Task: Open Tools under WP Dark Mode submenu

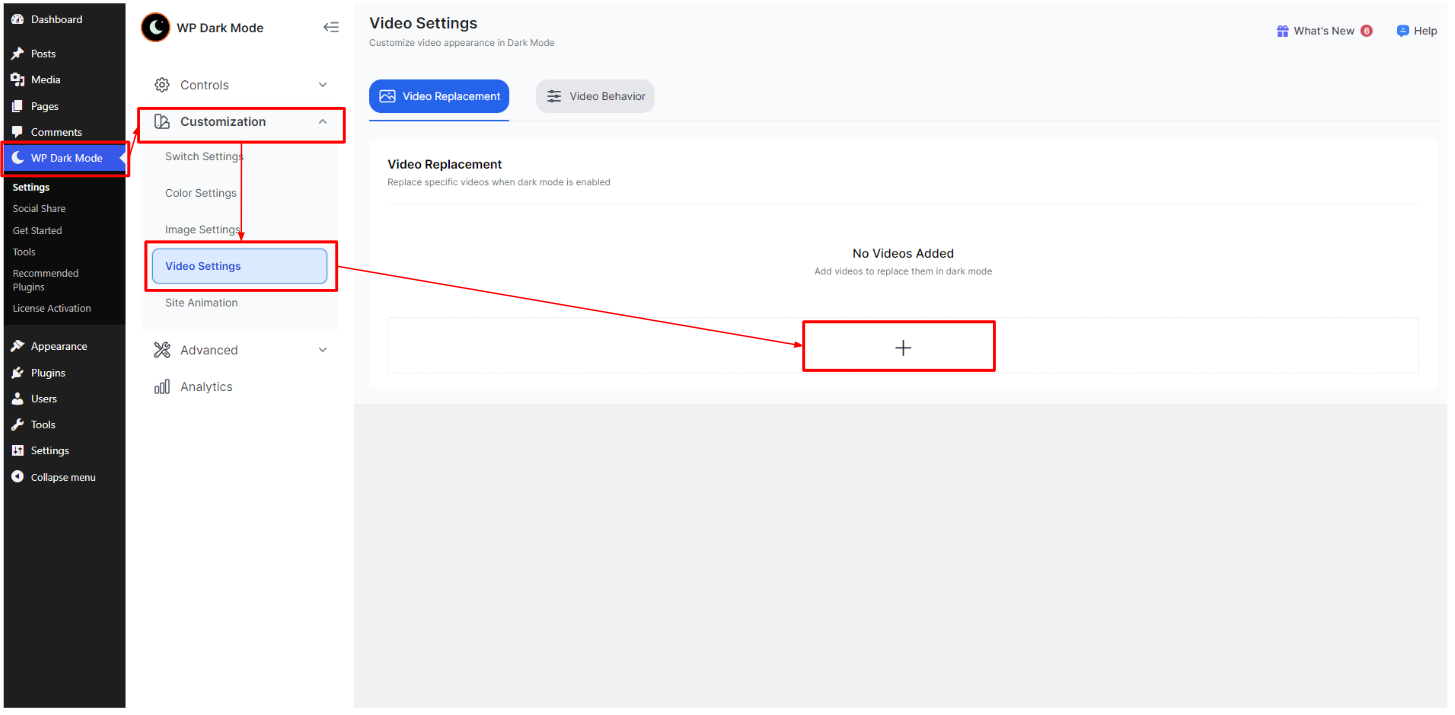Action: point(24,252)
